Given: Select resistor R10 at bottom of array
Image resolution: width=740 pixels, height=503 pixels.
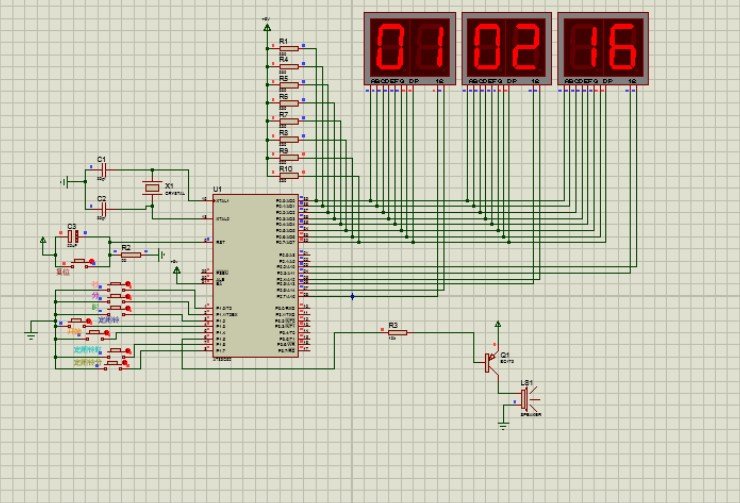Looking at the screenshot, I should pyautogui.click(x=285, y=177).
